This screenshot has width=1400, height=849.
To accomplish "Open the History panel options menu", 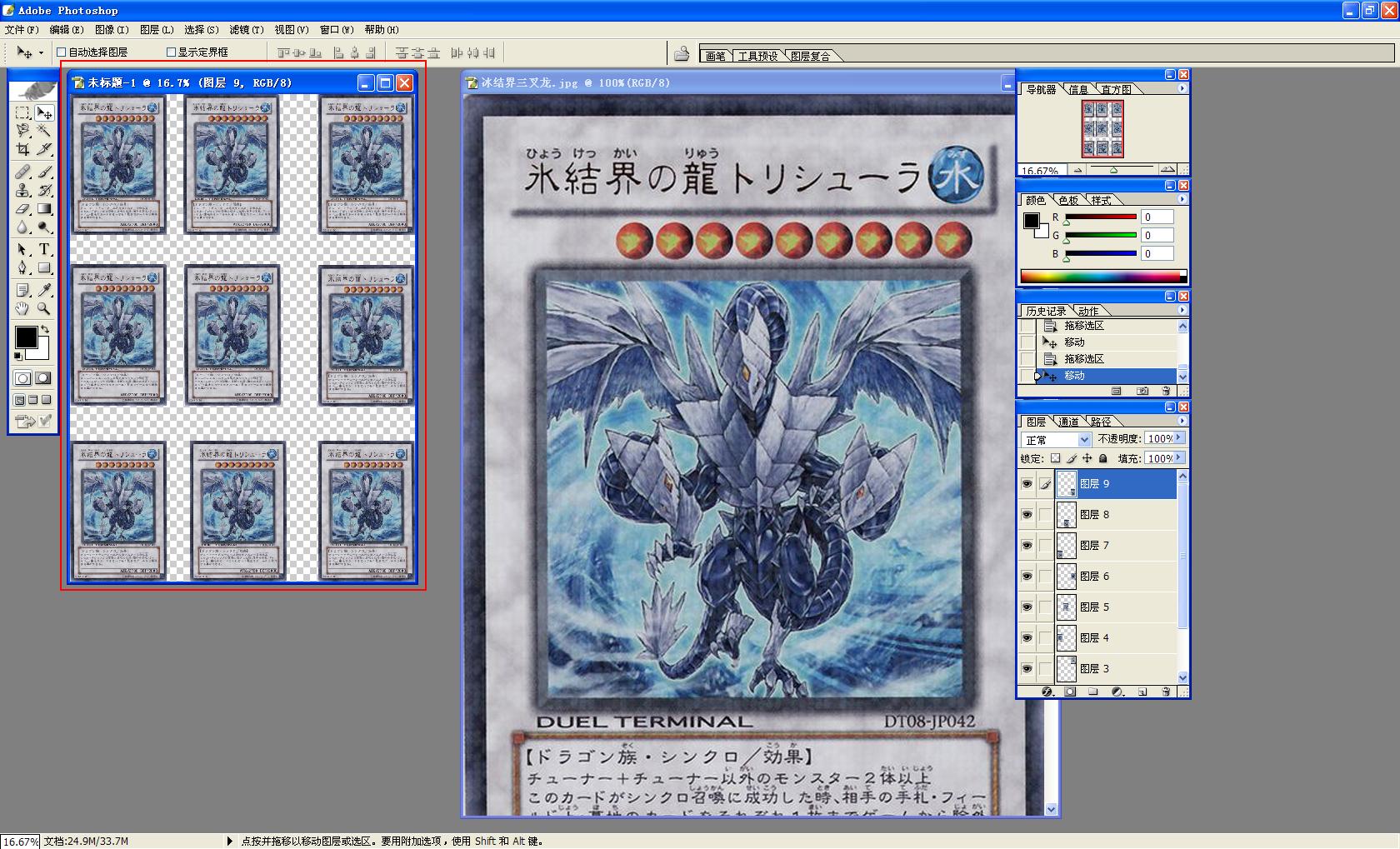I will click(1182, 310).
